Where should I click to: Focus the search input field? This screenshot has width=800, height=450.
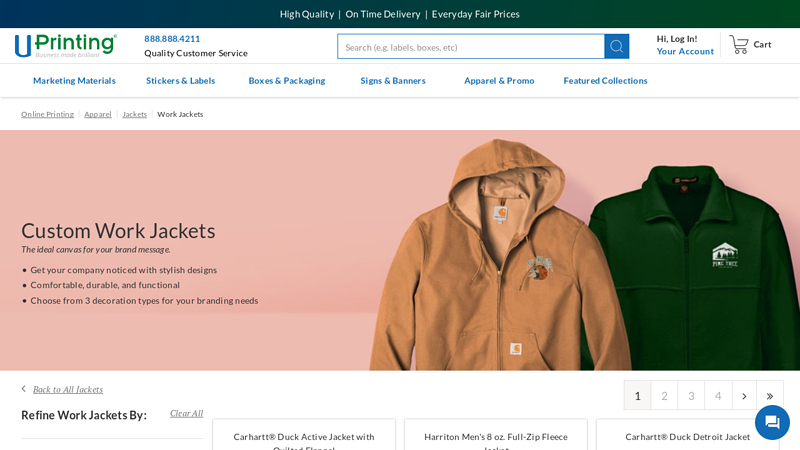(x=470, y=47)
